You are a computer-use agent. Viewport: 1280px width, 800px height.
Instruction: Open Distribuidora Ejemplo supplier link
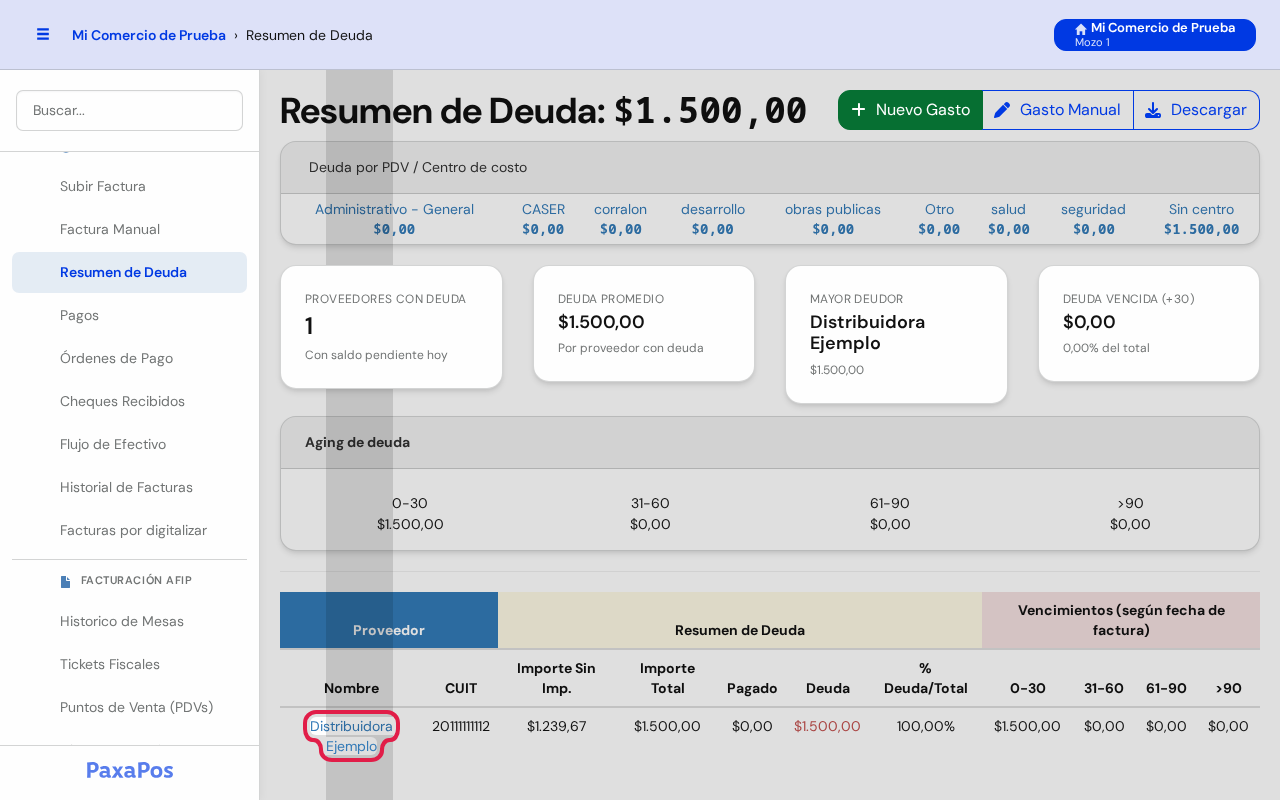[x=351, y=736]
